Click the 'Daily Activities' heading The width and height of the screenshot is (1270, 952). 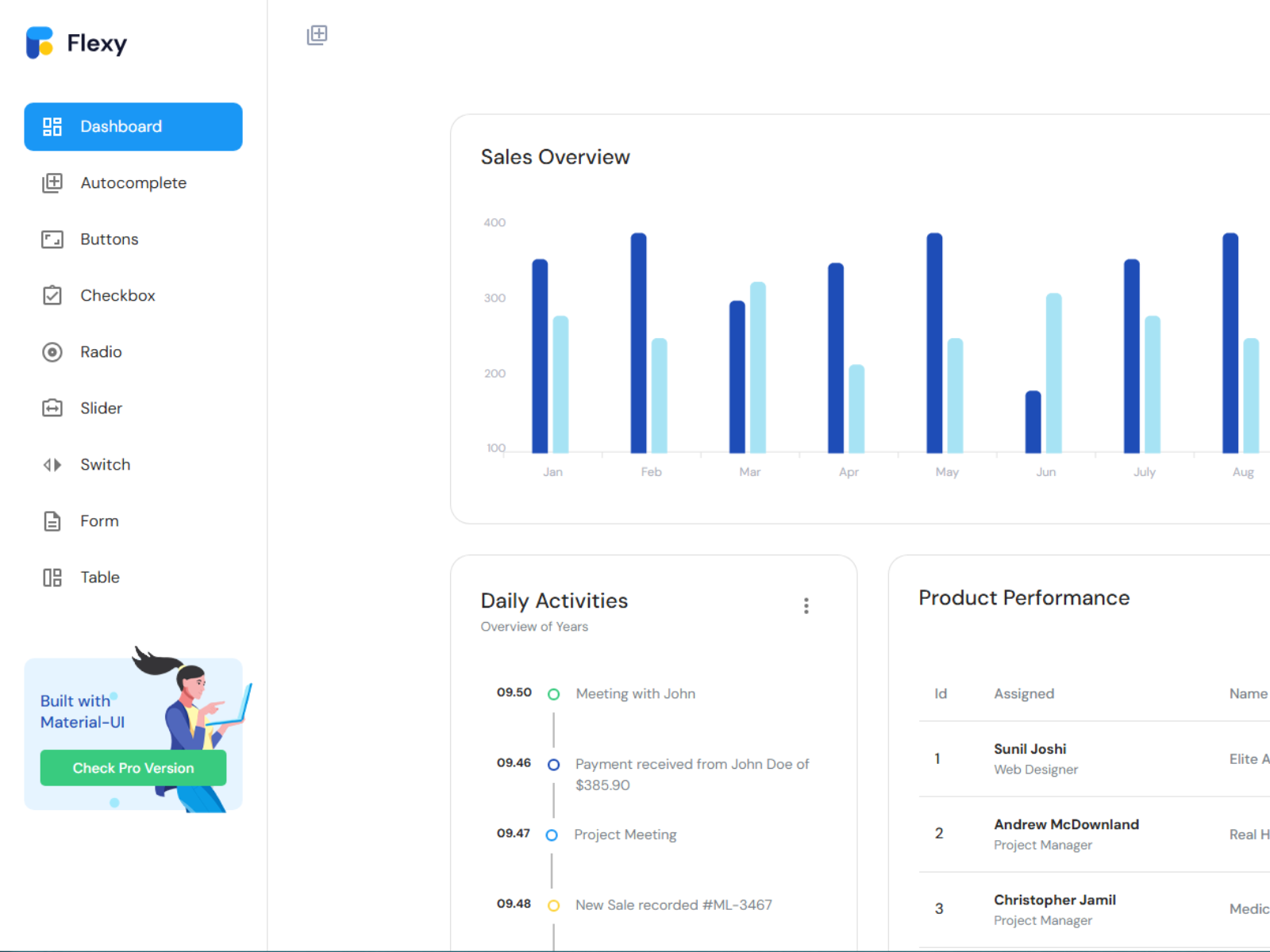pyautogui.click(x=554, y=601)
